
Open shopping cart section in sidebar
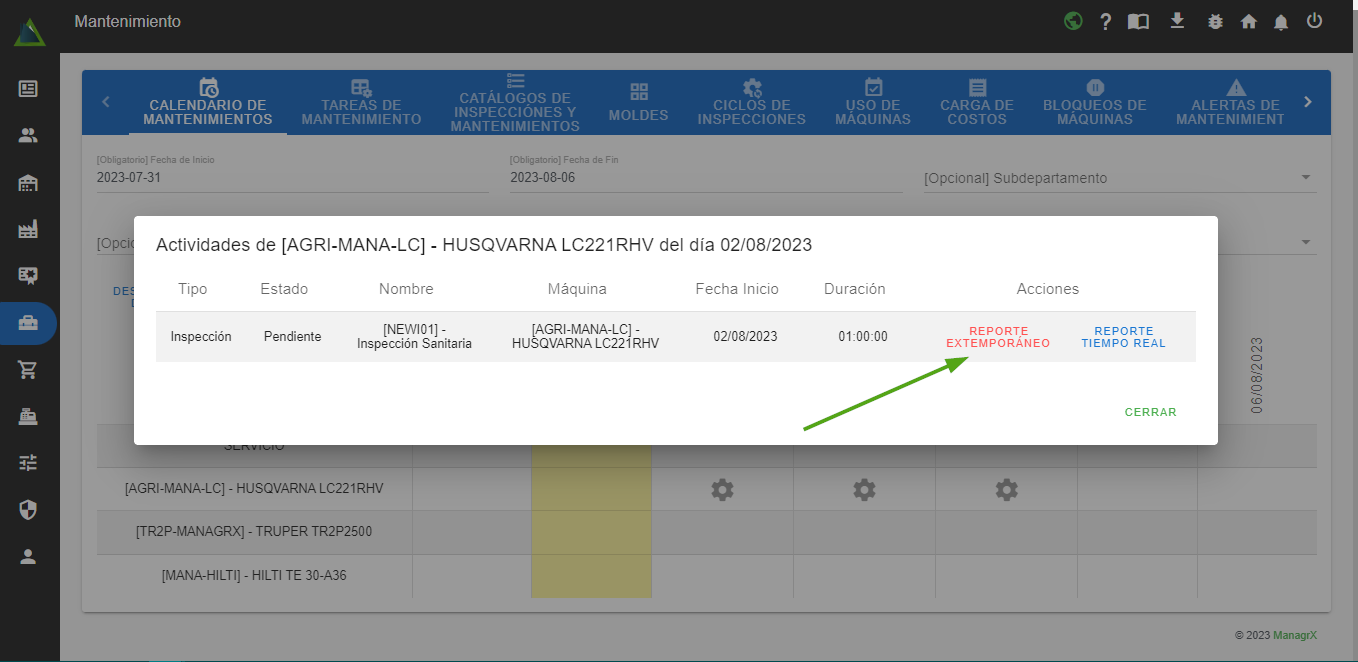[x=28, y=370]
